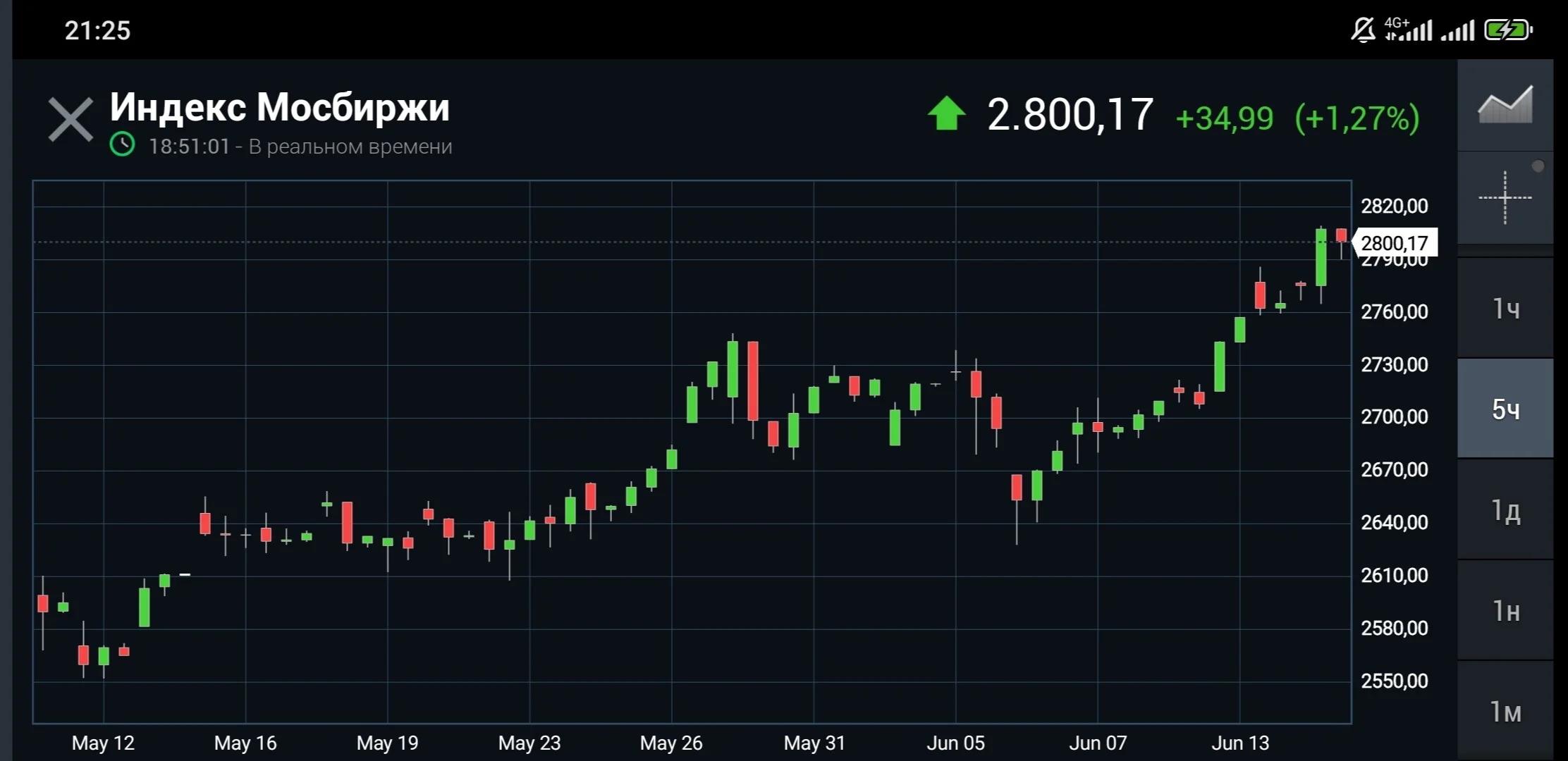Screen dimensions: 1568x761
Task: Tap the May 12 date label
Action: click(x=103, y=743)
